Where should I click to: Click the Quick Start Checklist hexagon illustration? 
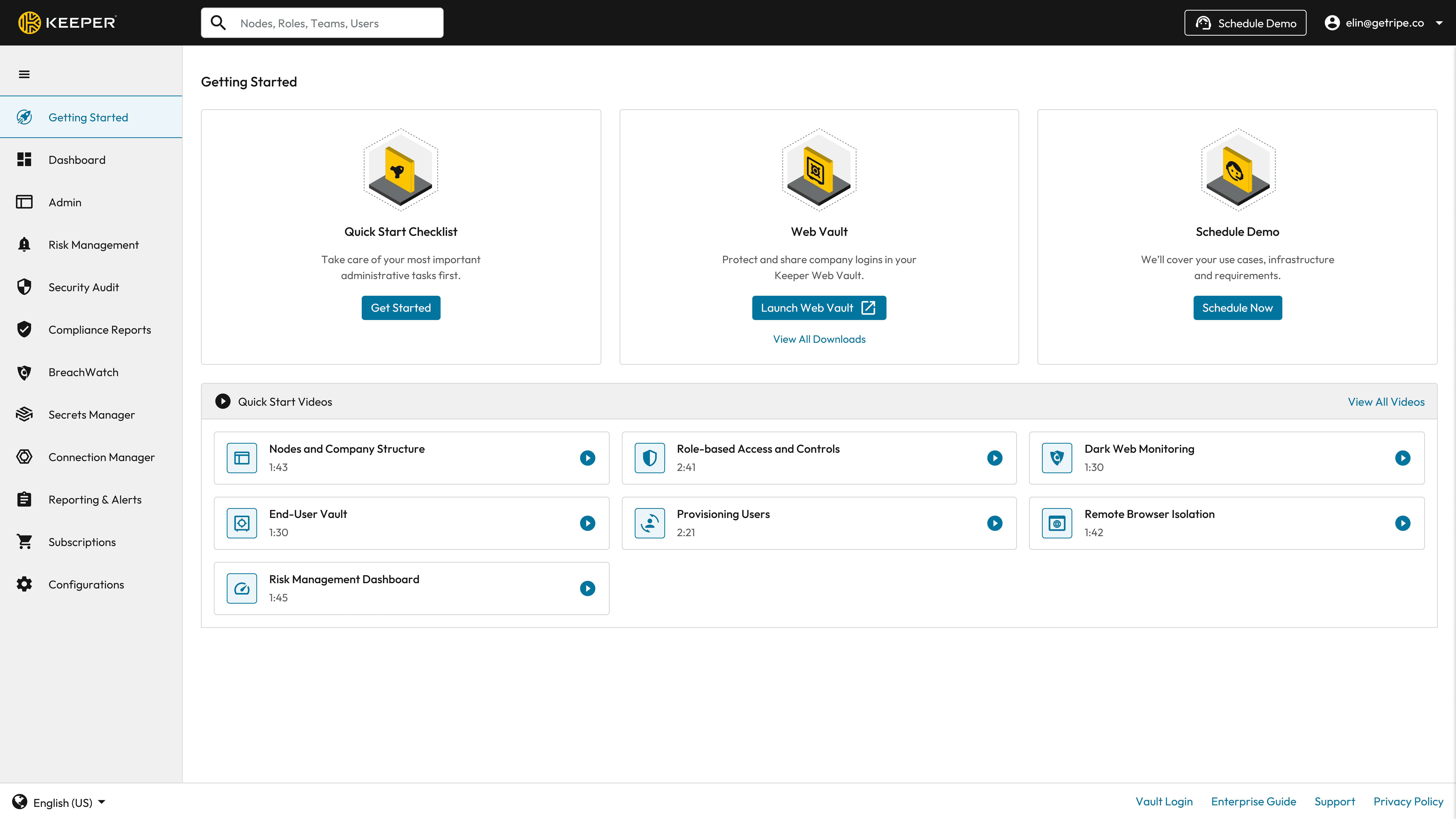pos(401,169)
